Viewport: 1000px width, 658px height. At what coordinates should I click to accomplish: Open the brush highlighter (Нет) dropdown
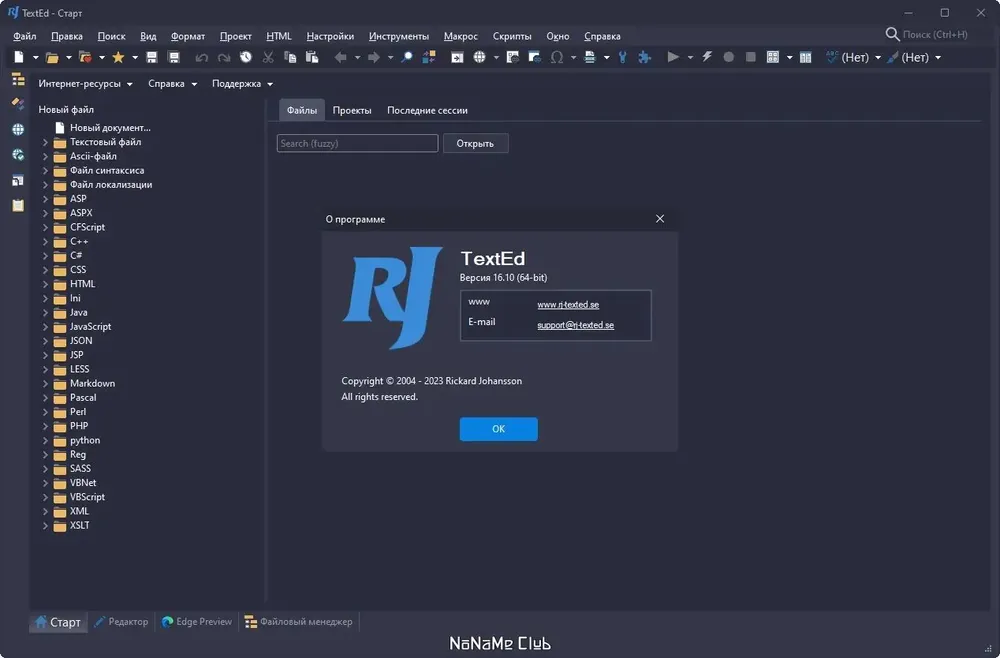tap(938, 58)
